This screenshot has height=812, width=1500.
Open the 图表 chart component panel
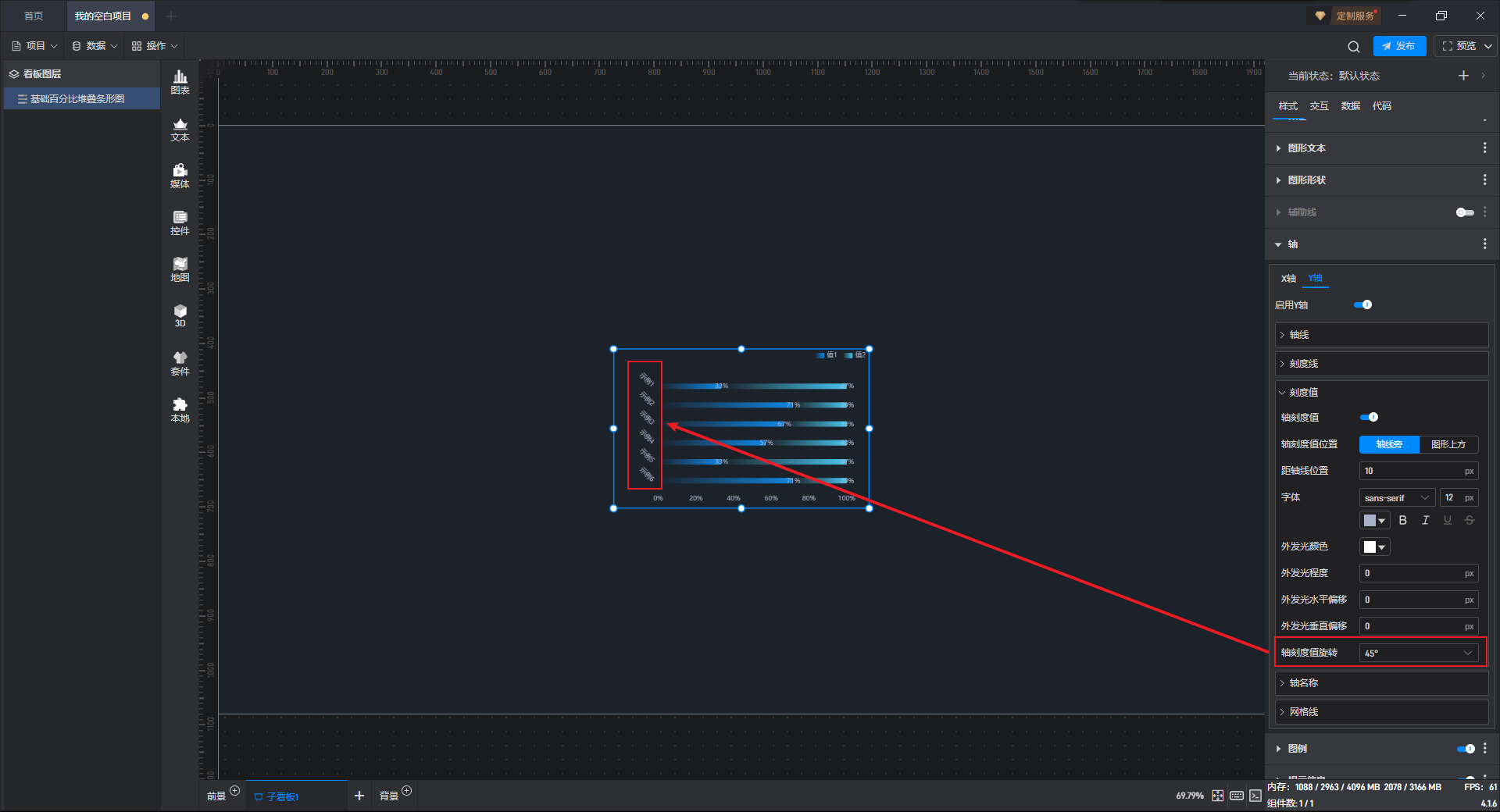[x=180, y=82]
